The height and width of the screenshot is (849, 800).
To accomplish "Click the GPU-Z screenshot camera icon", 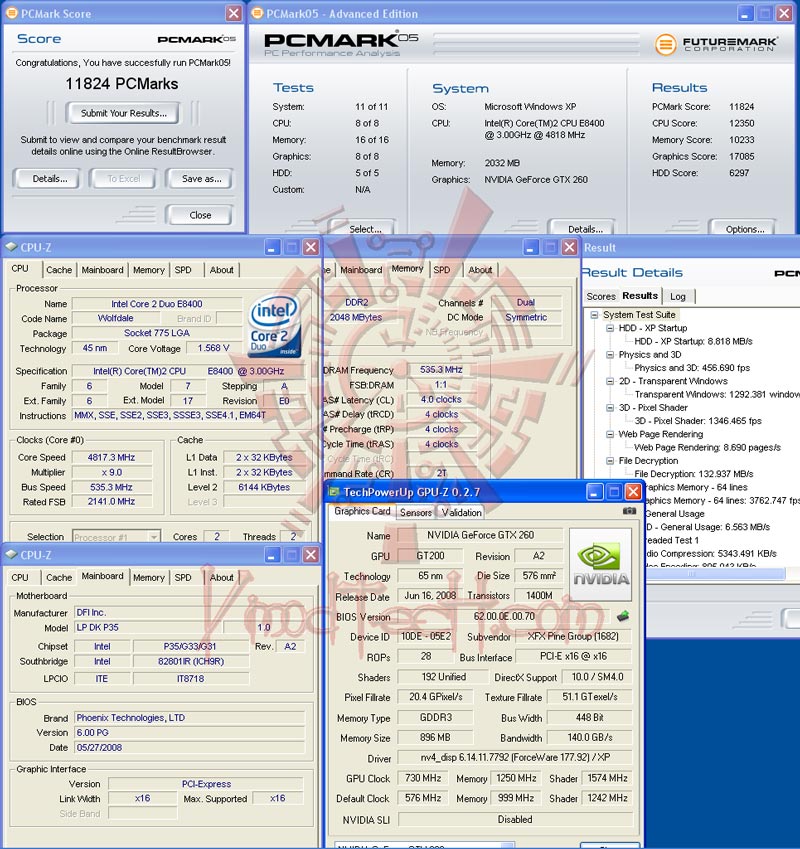I will [x=629, y=511].
